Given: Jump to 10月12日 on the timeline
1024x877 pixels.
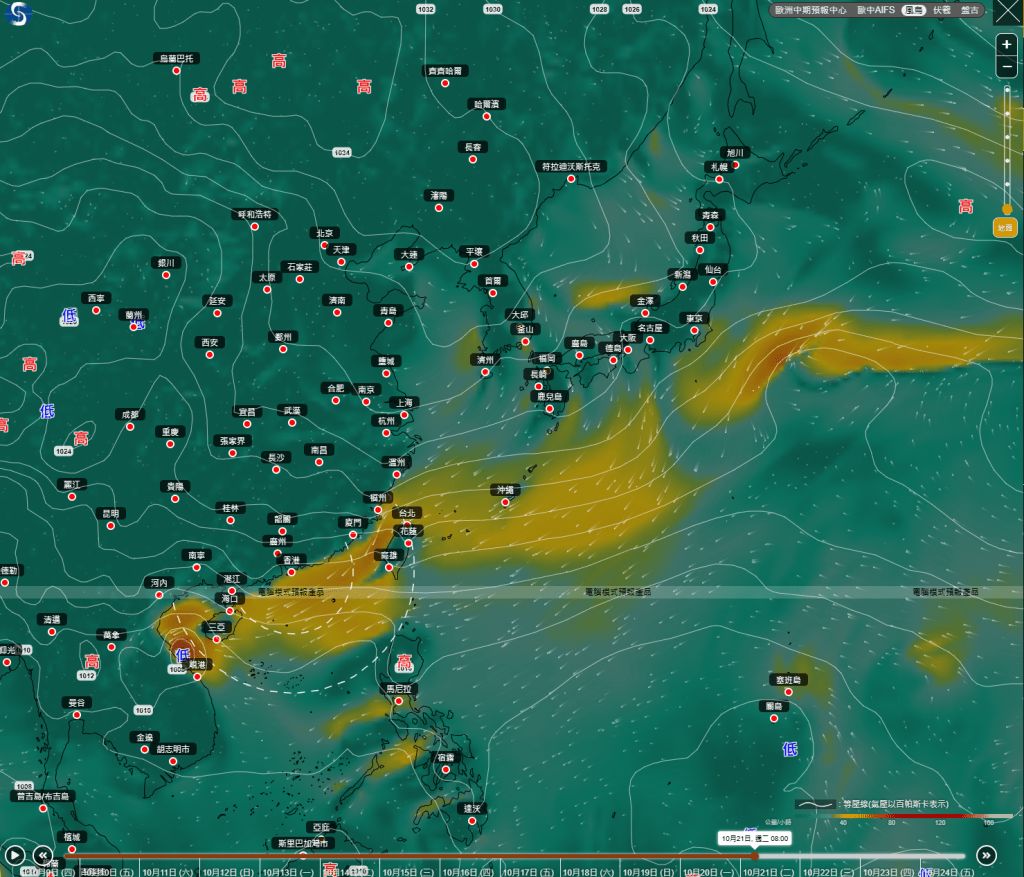Looking at the screenshot, I should click(220, 872).
